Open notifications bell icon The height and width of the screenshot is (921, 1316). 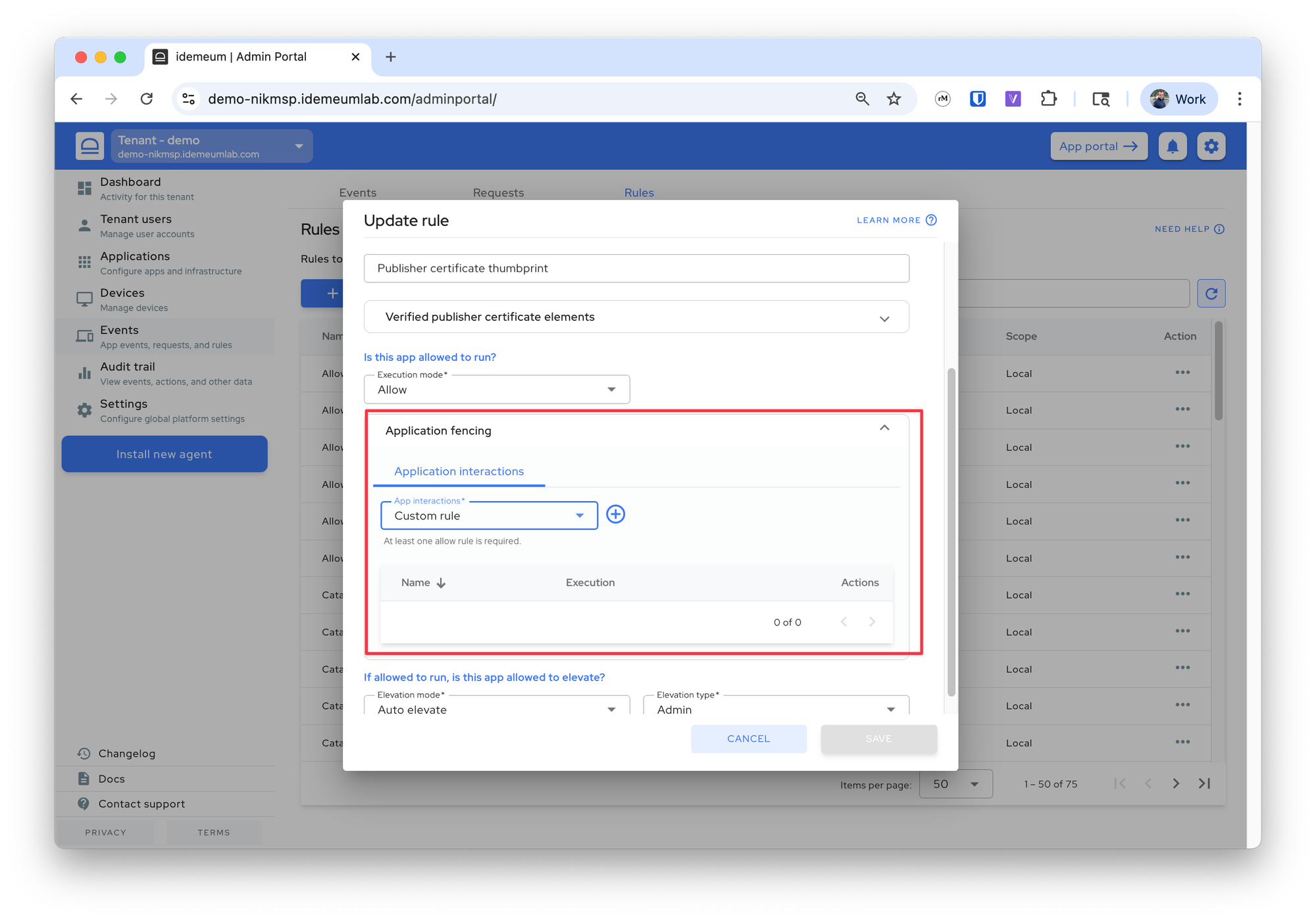(1173, 146)
